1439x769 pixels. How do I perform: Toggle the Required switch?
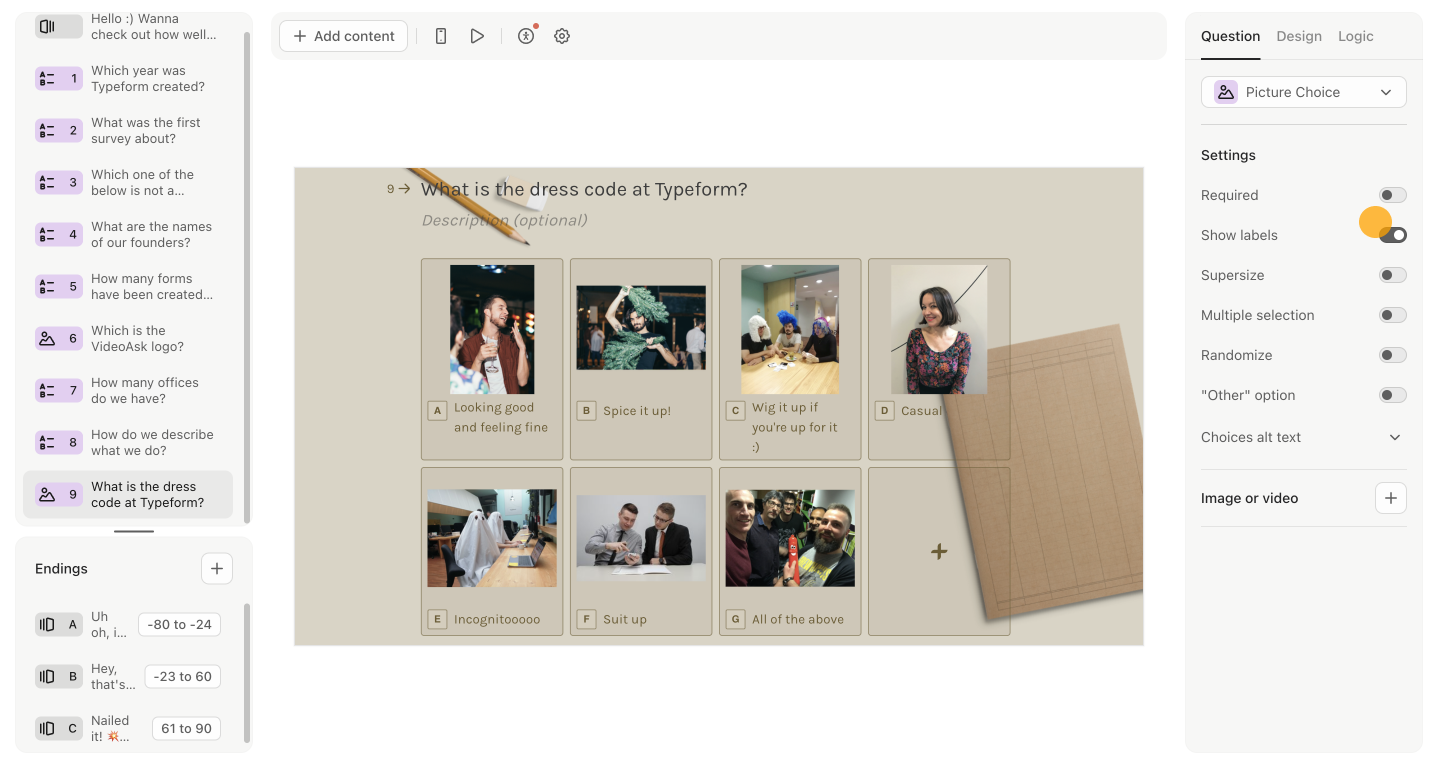pyautogui.click(x=1393, y=195)
